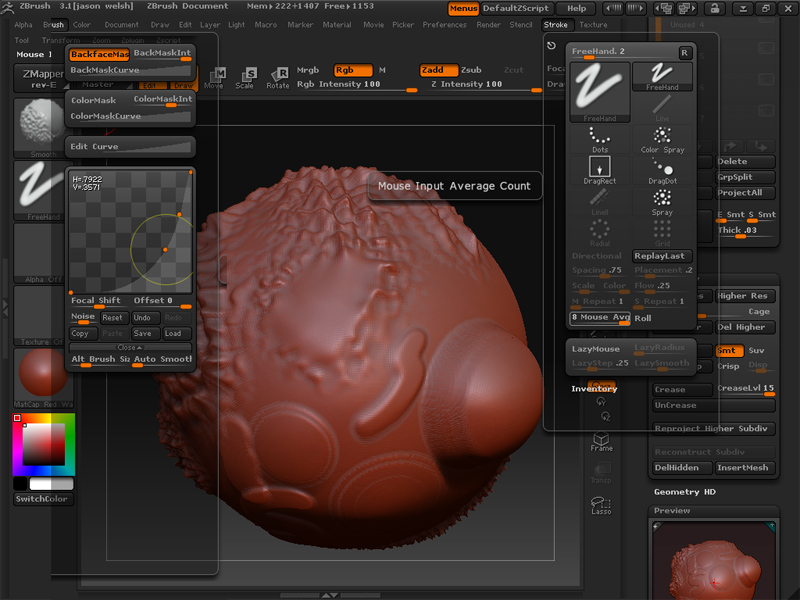Expand the Geometry HD section
The image size is (800, 600).
point(685,492)
